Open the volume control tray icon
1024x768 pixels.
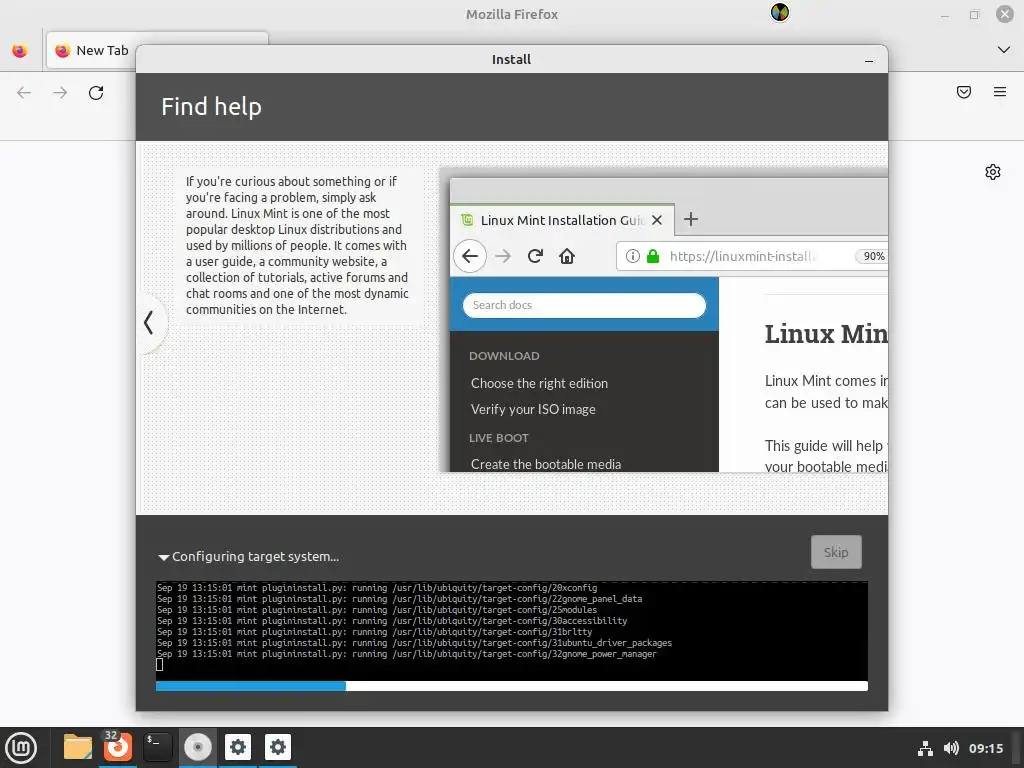click(x=951, y=748)
